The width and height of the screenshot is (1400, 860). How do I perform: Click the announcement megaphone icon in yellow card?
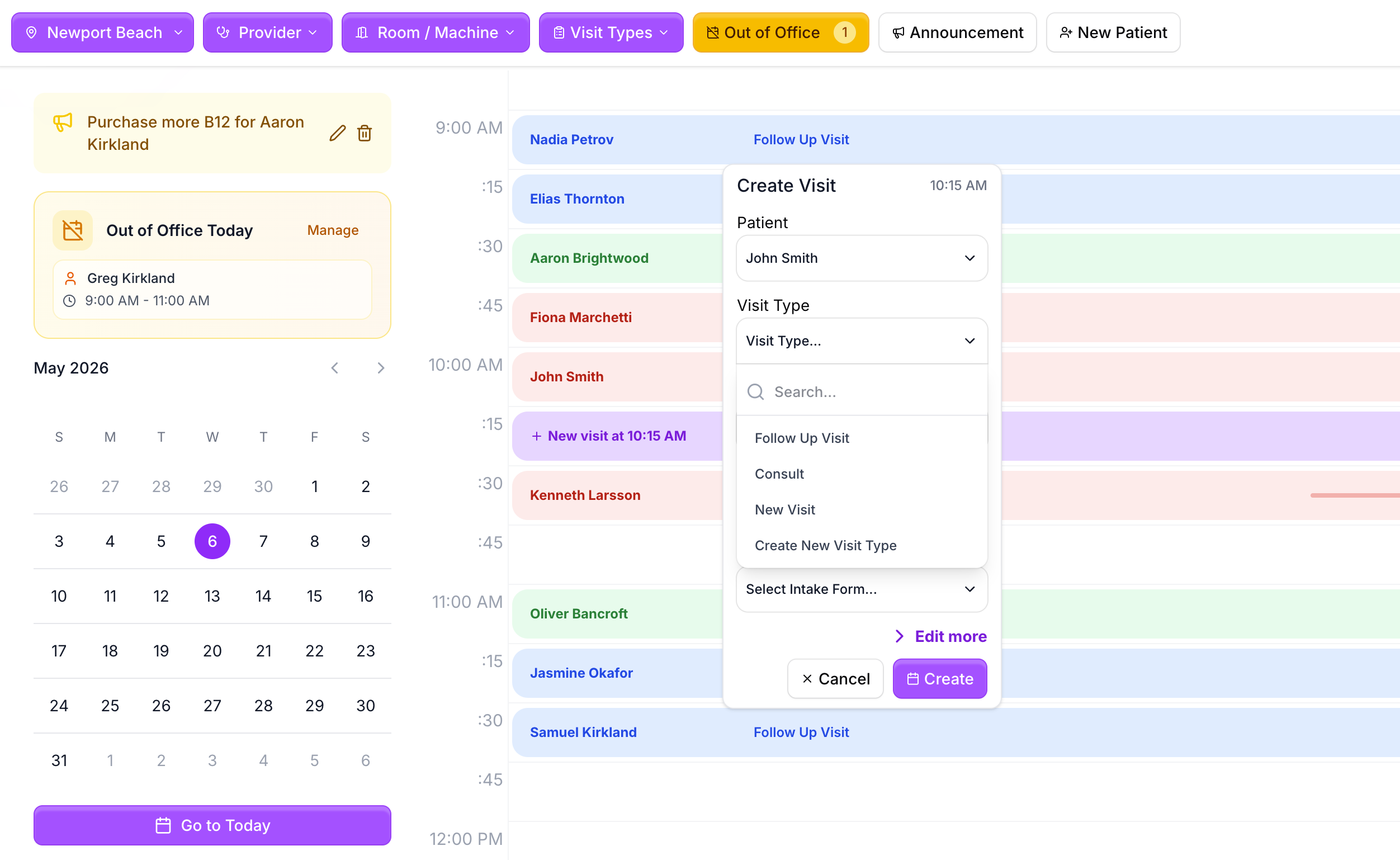coord(63,122)
